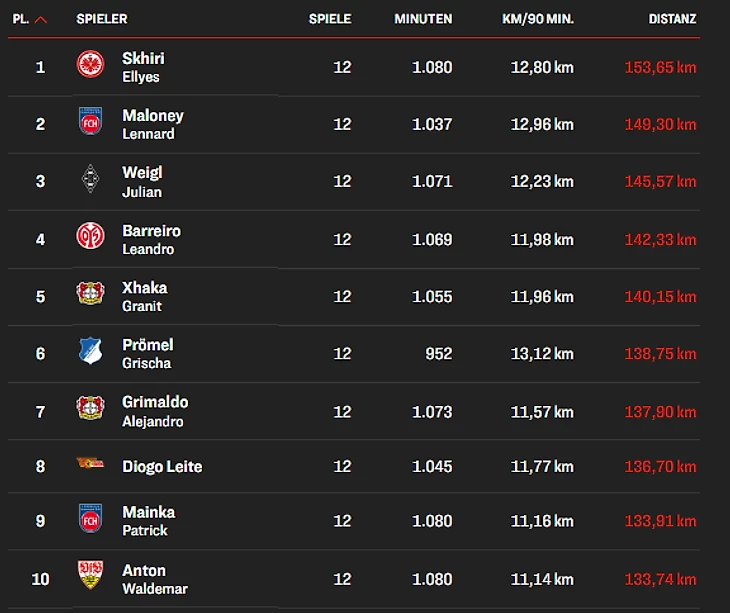Click Prömel's distance value 138,75 km

coord(658,353)
